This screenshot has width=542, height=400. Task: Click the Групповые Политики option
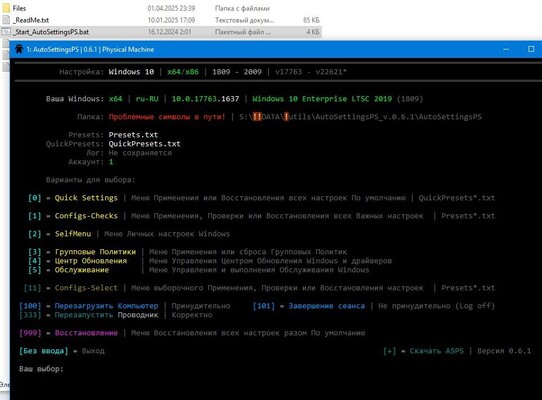coord(95,252)
